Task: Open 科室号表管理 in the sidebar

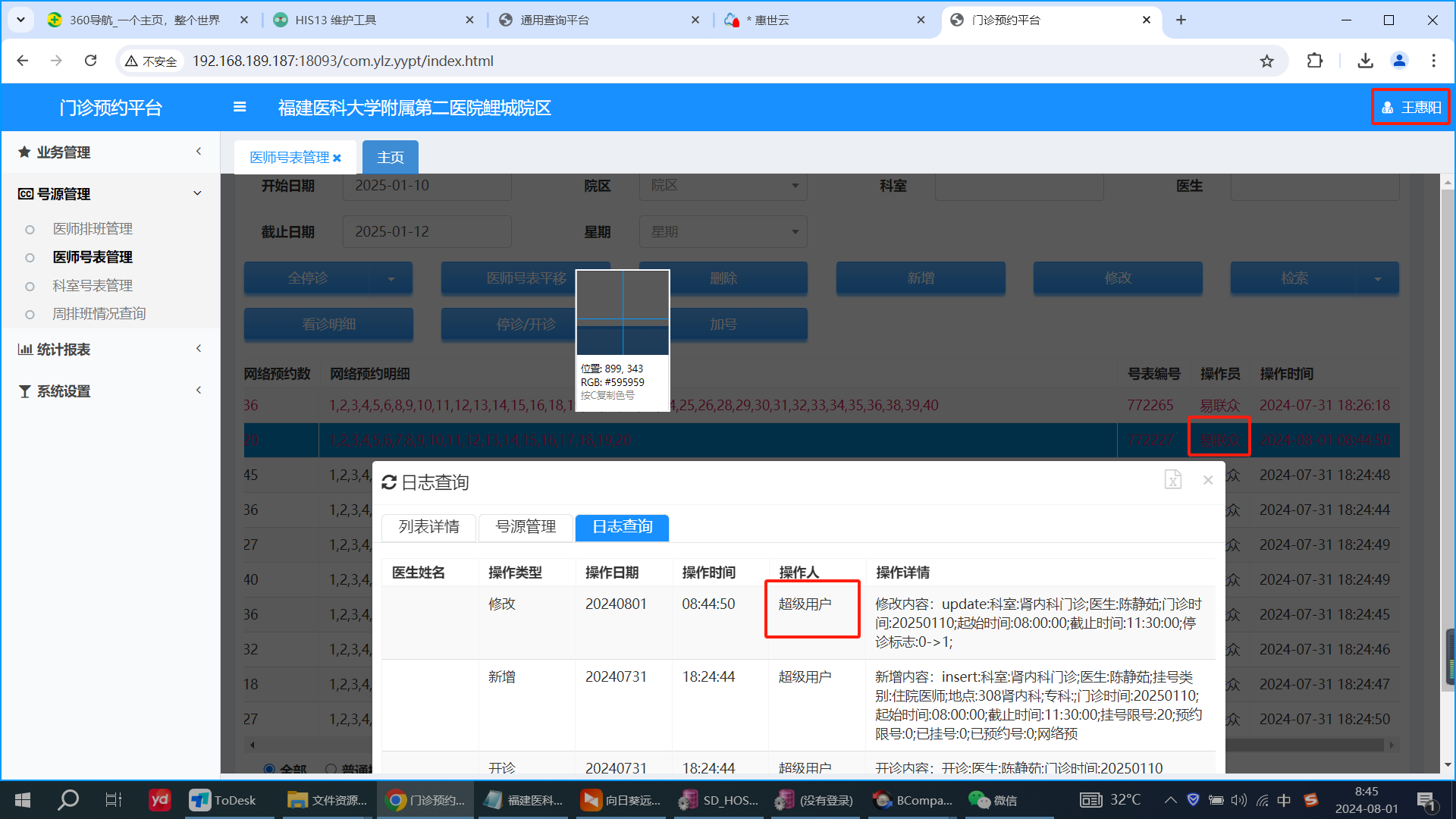Action: click(x=93, y=285)
